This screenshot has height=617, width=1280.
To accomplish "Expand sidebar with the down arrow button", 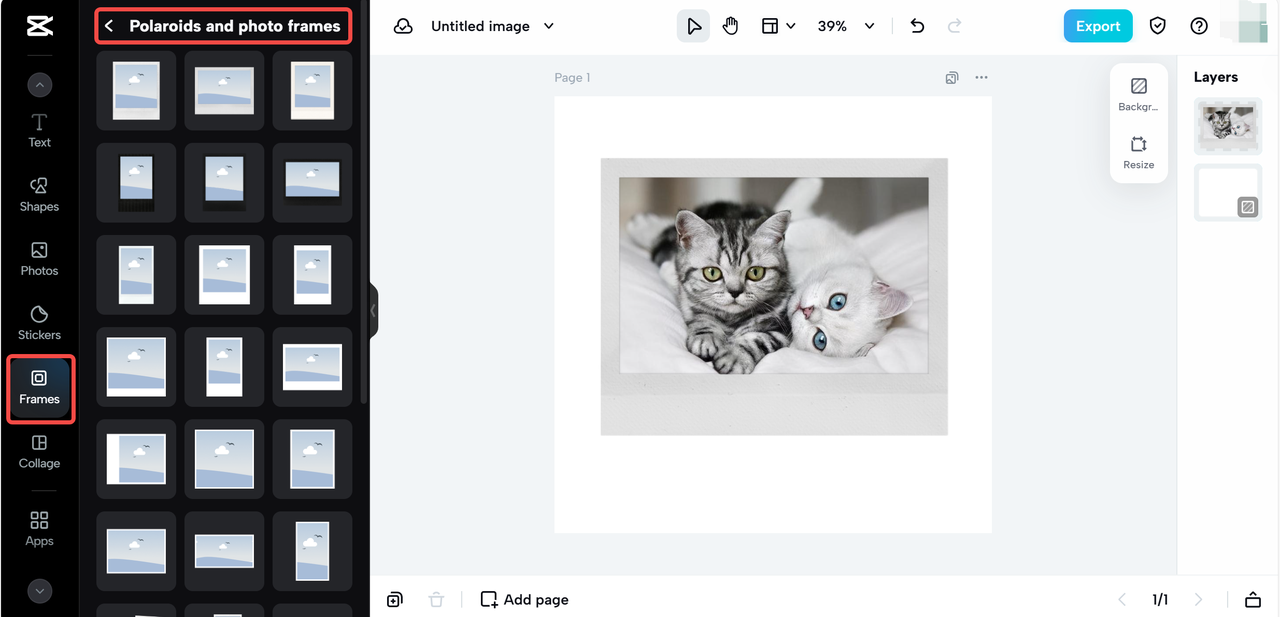I will tap(39, 591).
